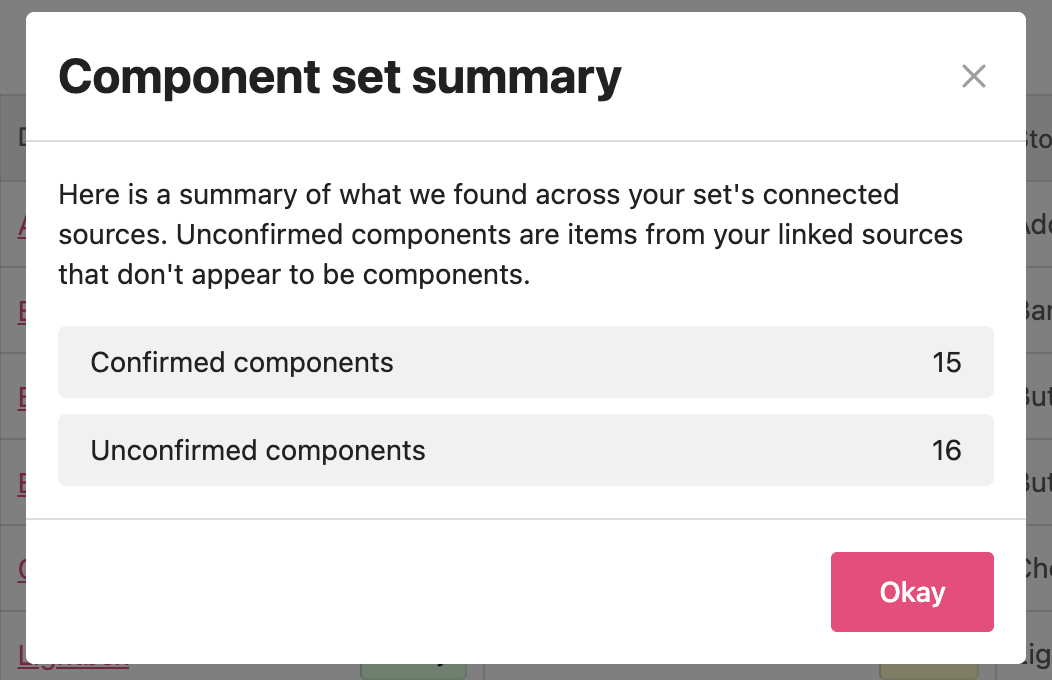Click the Confirmed components row

525,362
